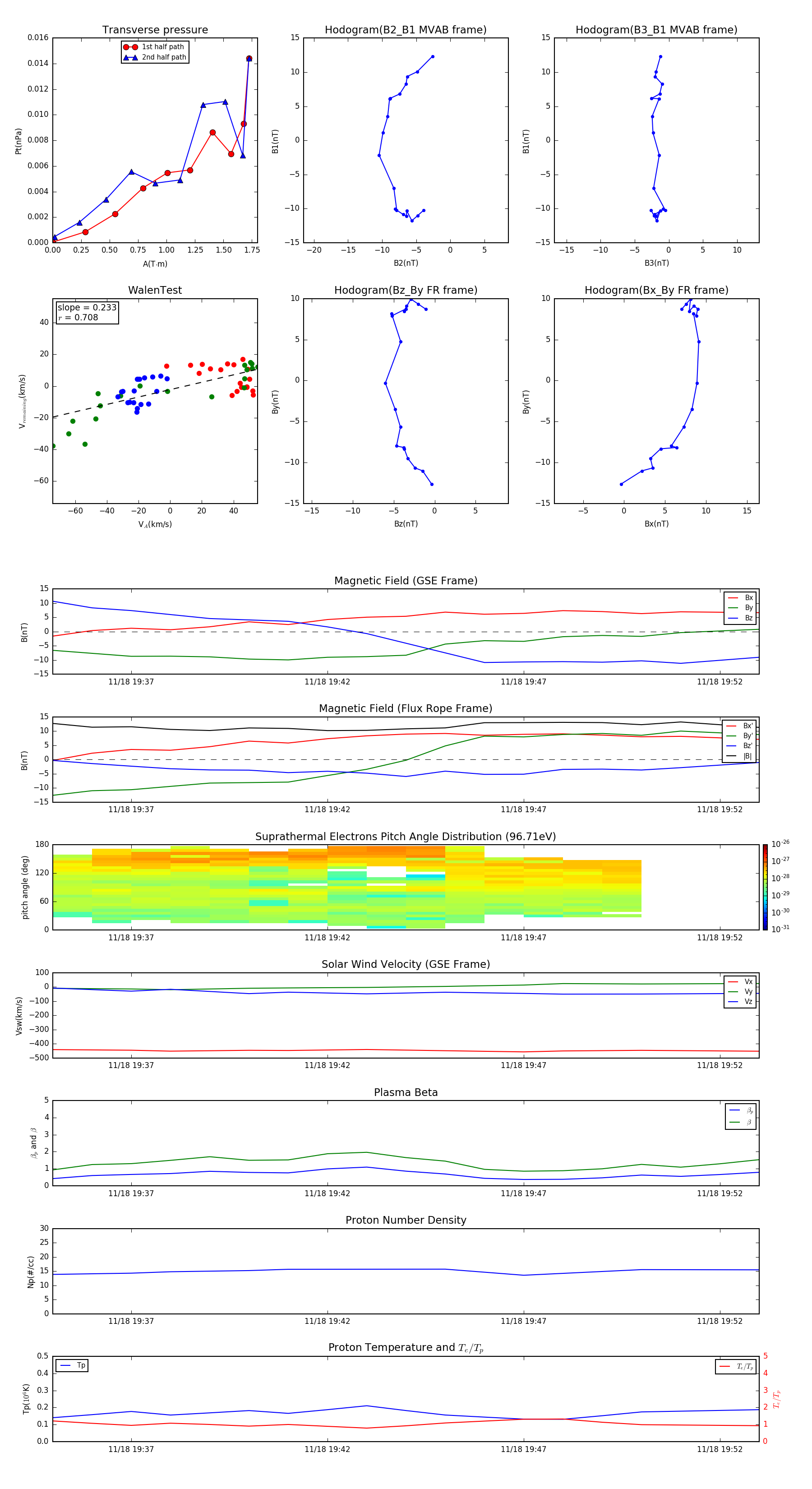Click Vx legend entry in Solar Wind plot
Screen dimensions: 812x1489
(x=741, y=981)
